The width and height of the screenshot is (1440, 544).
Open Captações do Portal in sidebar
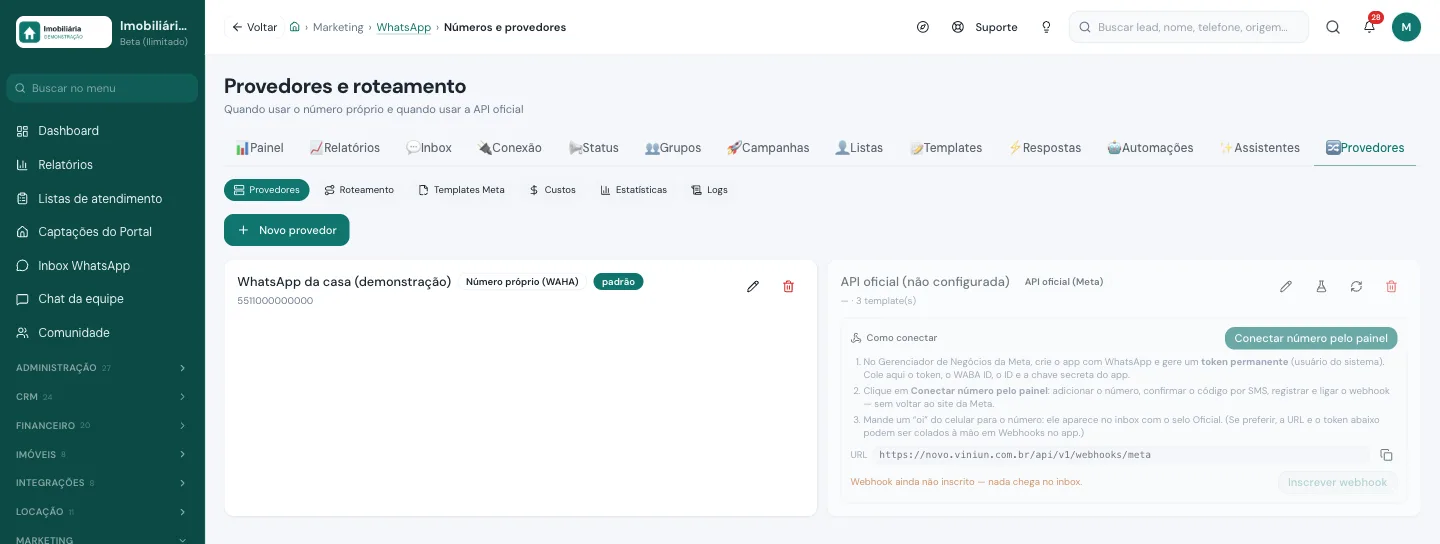[x=102, y=232]
